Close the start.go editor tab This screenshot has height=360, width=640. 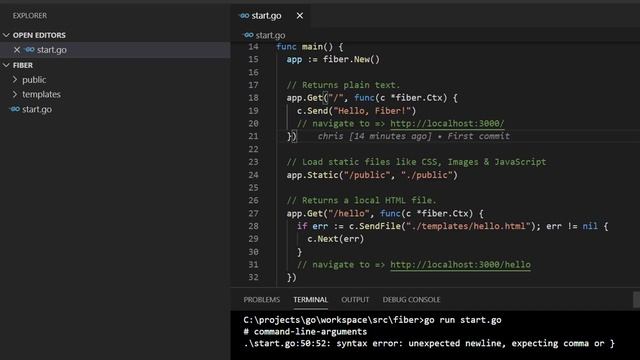300,16
